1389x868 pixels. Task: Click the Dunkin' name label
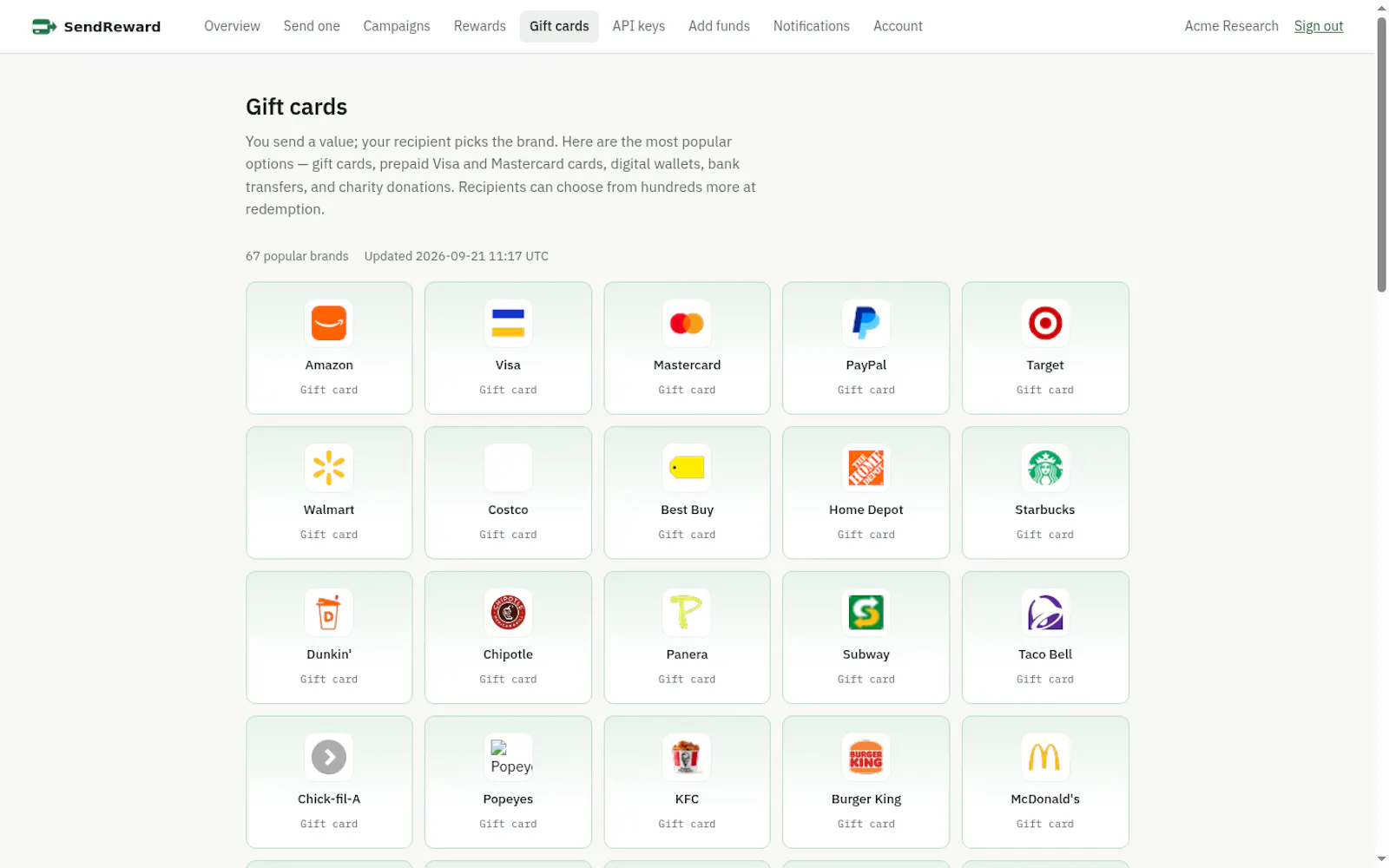point(329,654)
